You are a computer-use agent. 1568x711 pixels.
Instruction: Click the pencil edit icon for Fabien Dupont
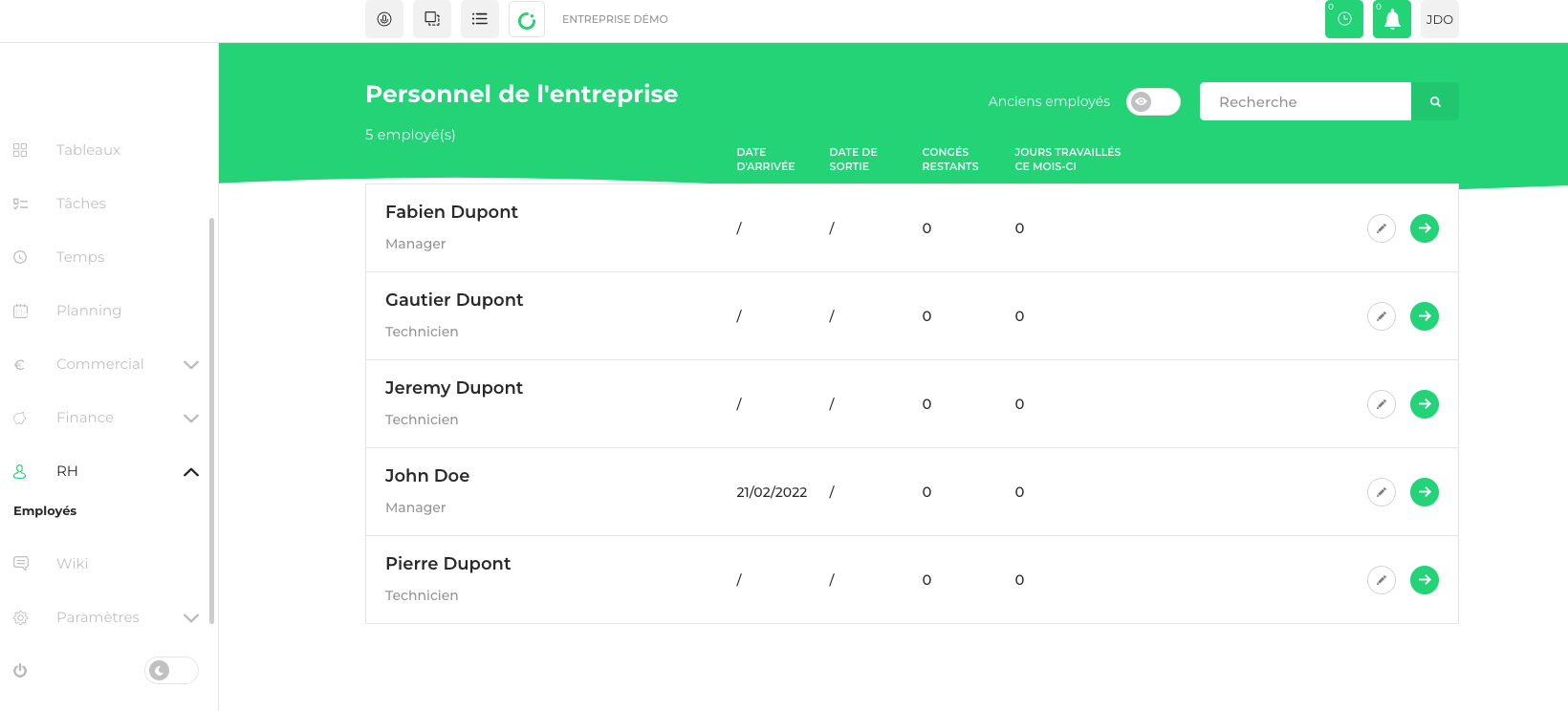coord(1382,228)
